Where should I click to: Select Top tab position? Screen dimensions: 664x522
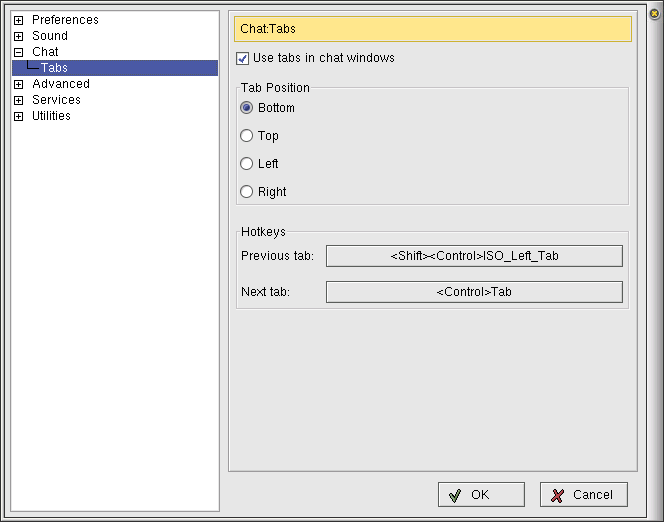(247, 136)
